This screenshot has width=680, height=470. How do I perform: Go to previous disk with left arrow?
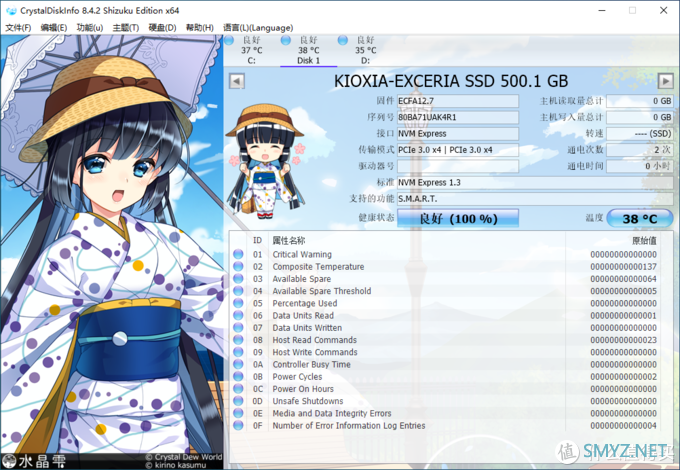coord(236,81)
